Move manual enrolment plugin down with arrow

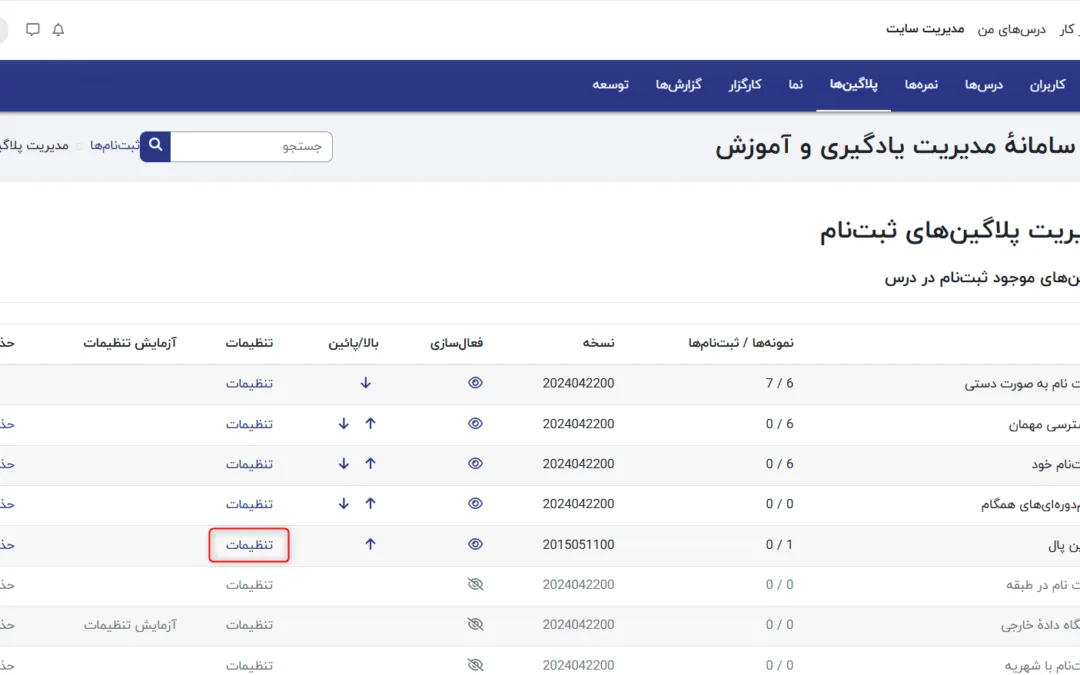coord(366,383)
